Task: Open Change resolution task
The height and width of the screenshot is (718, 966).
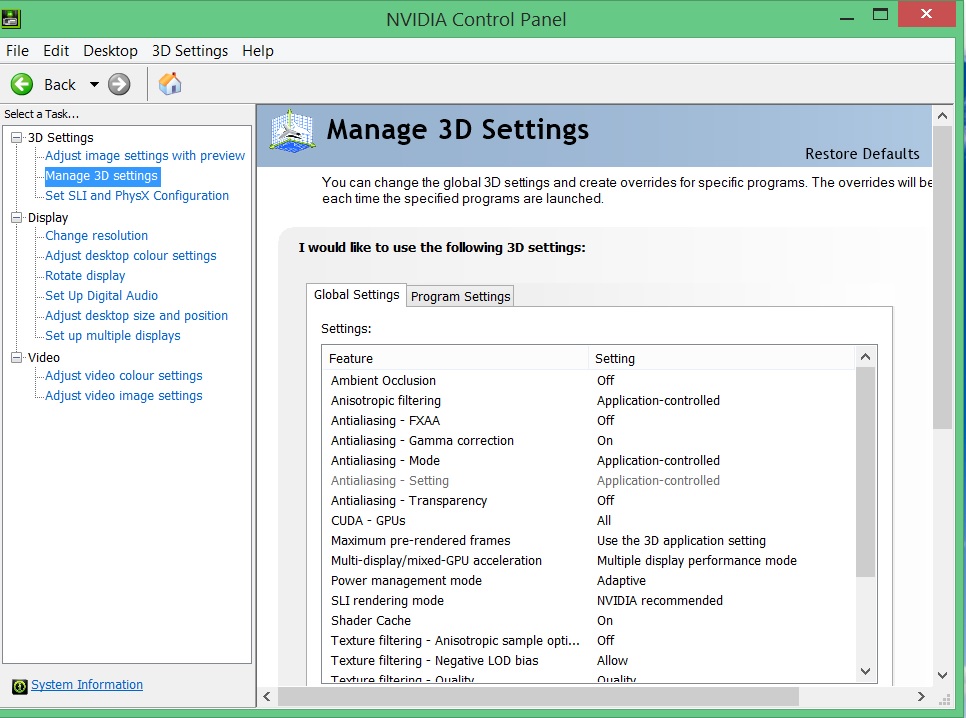Action: 97,235
